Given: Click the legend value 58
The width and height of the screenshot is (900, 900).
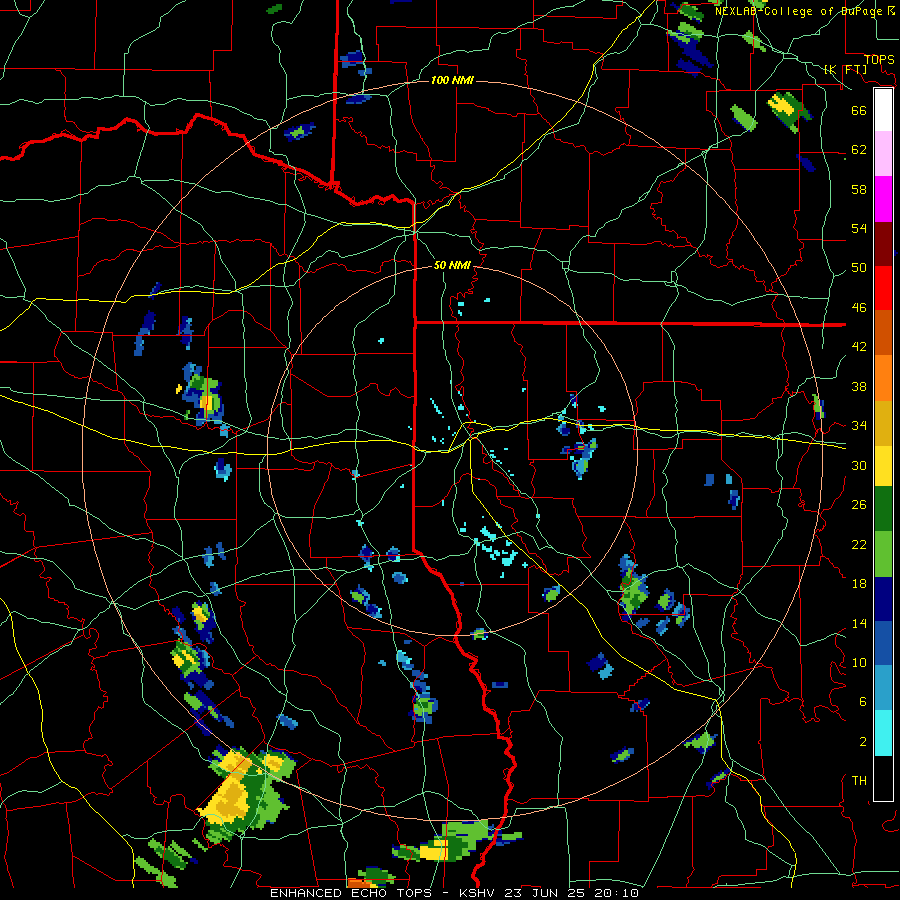Looking at the screenshot, I should pyautogui.click(x=859, y=189).
